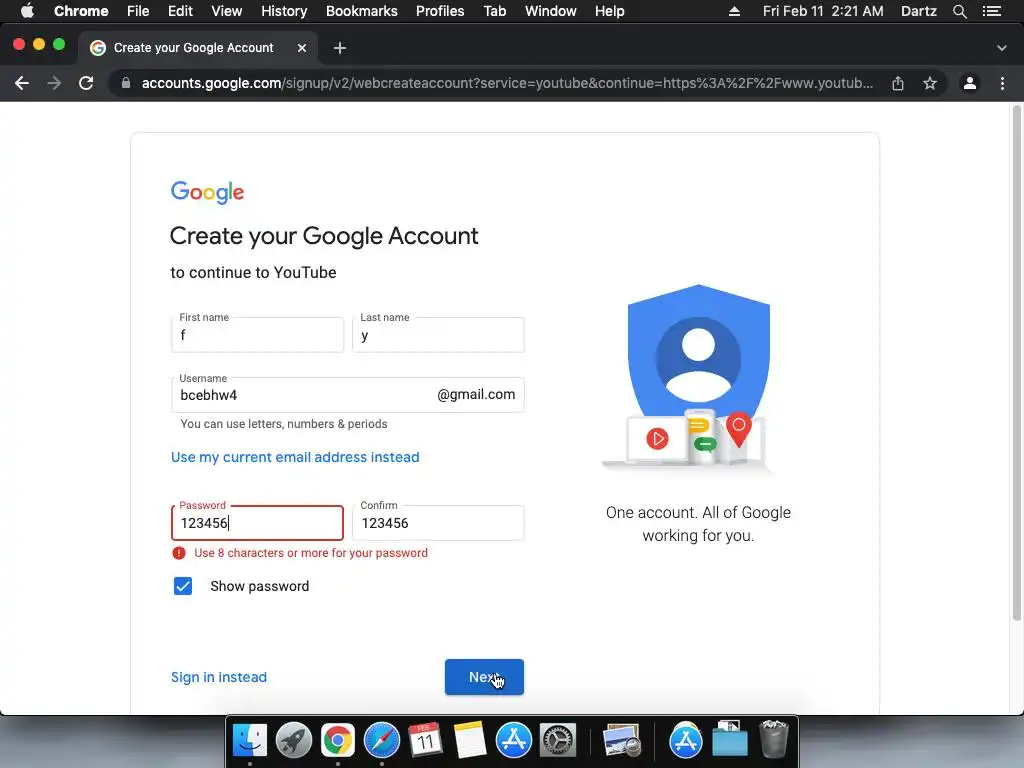The image size is (1024, 768).
Task: Click the Google logo
Action: [207, 192]
